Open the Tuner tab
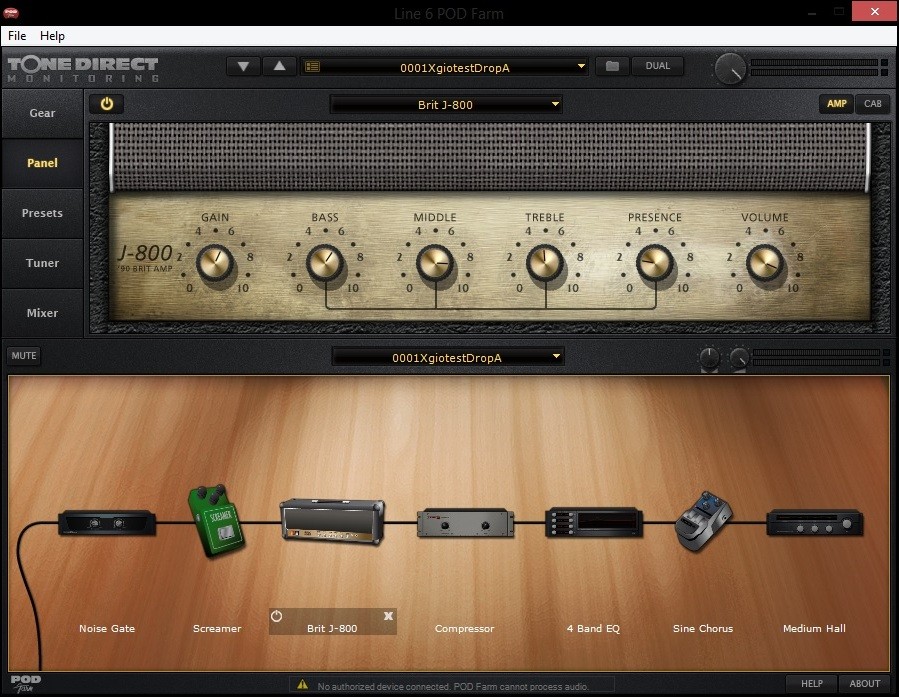The image size is (899, 697). pos(42,263)
